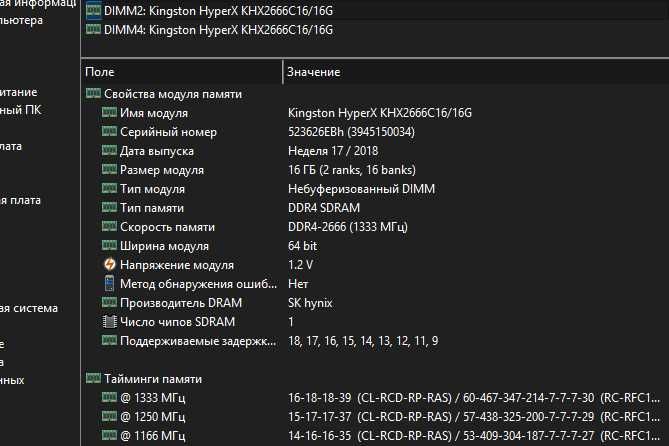
Task: Open the 'ный ПК' item in left tree
Action: pos(20,110)
